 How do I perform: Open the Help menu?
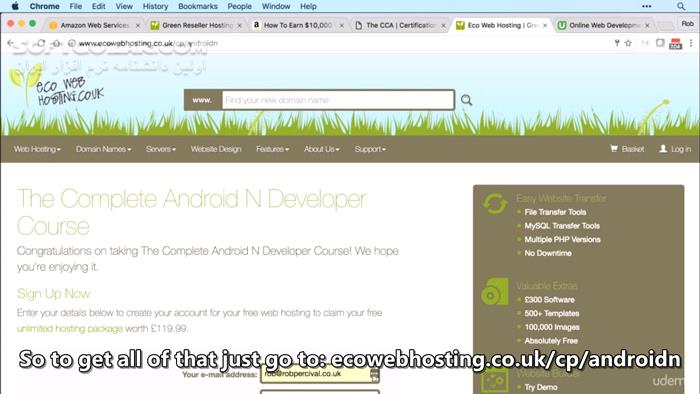[308, 6]
